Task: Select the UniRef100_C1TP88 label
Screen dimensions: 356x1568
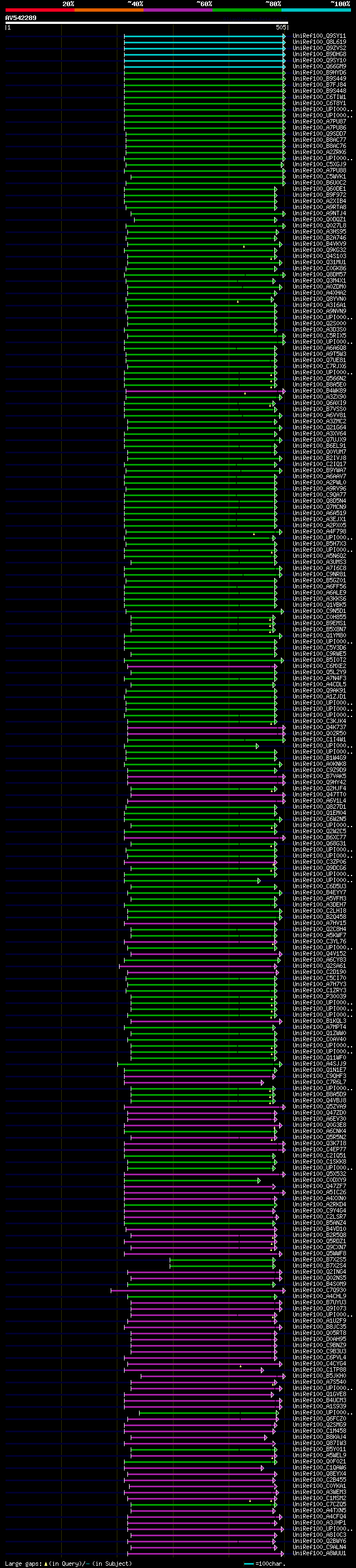Action: 319,1370
